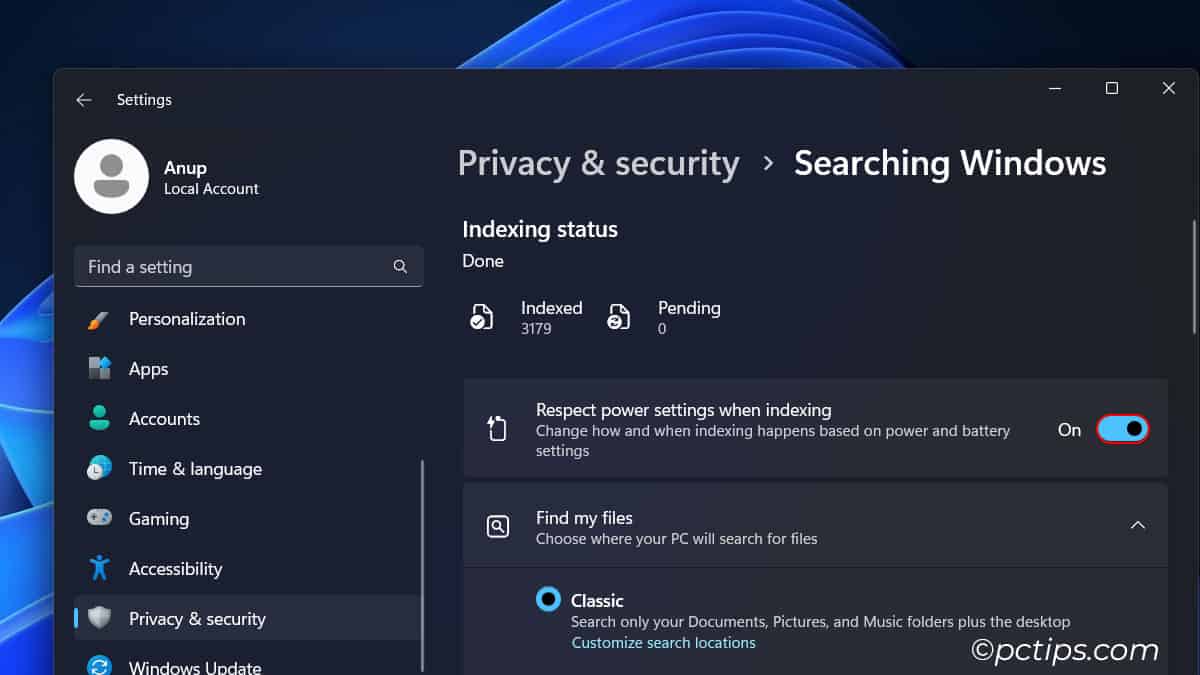
Task: Click the 'Done' status text
Action: 483,261
